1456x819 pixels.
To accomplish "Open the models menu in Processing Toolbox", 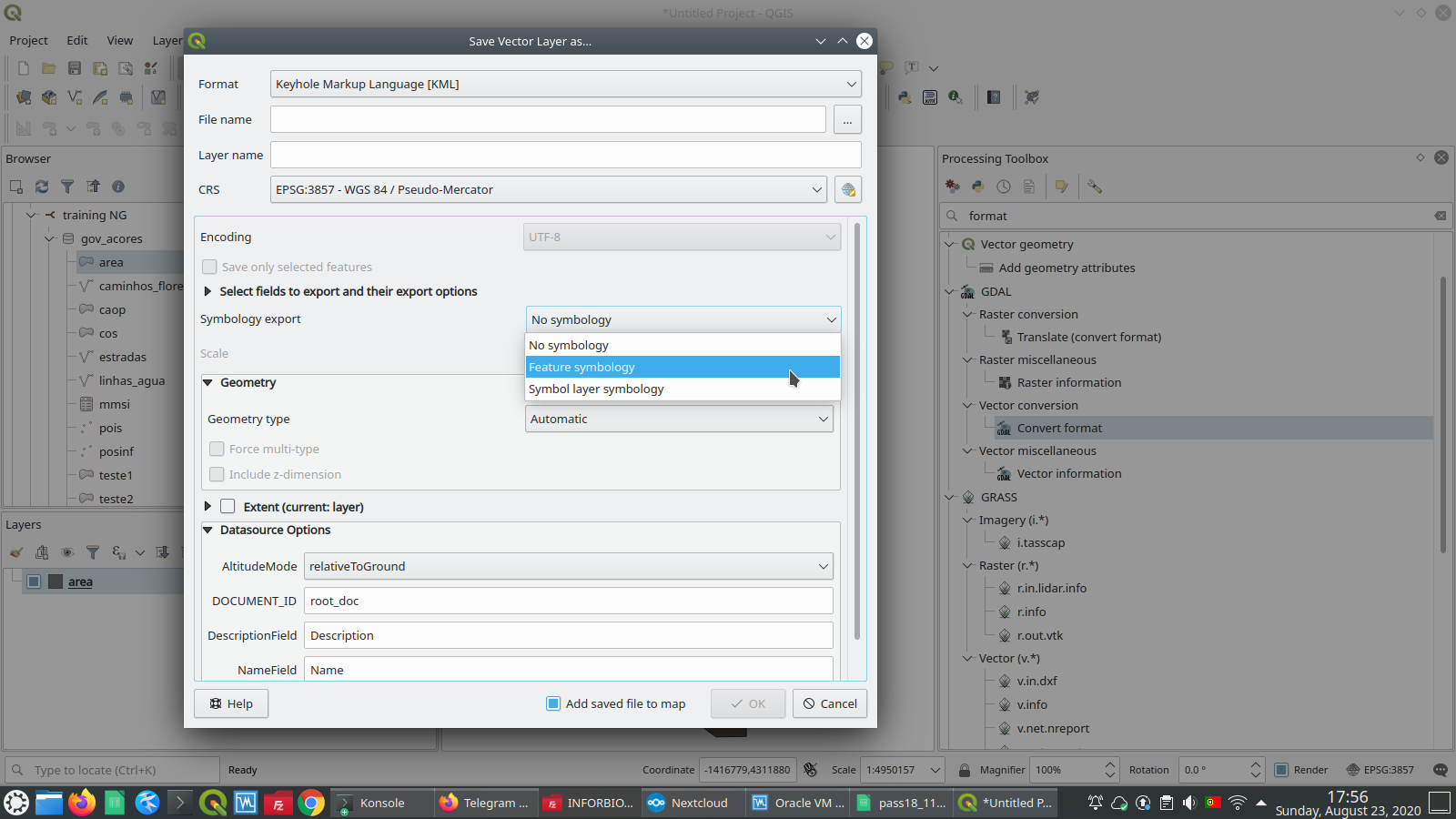I will click(953, 187).
